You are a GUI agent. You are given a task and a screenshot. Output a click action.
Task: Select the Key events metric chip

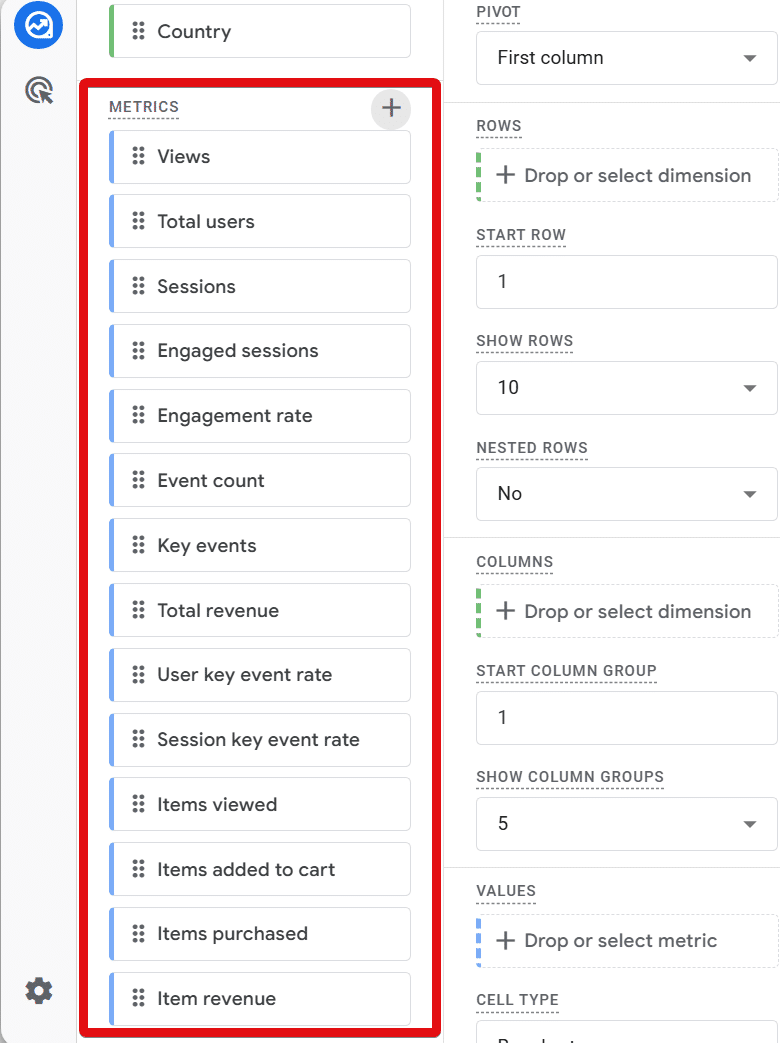260,545
